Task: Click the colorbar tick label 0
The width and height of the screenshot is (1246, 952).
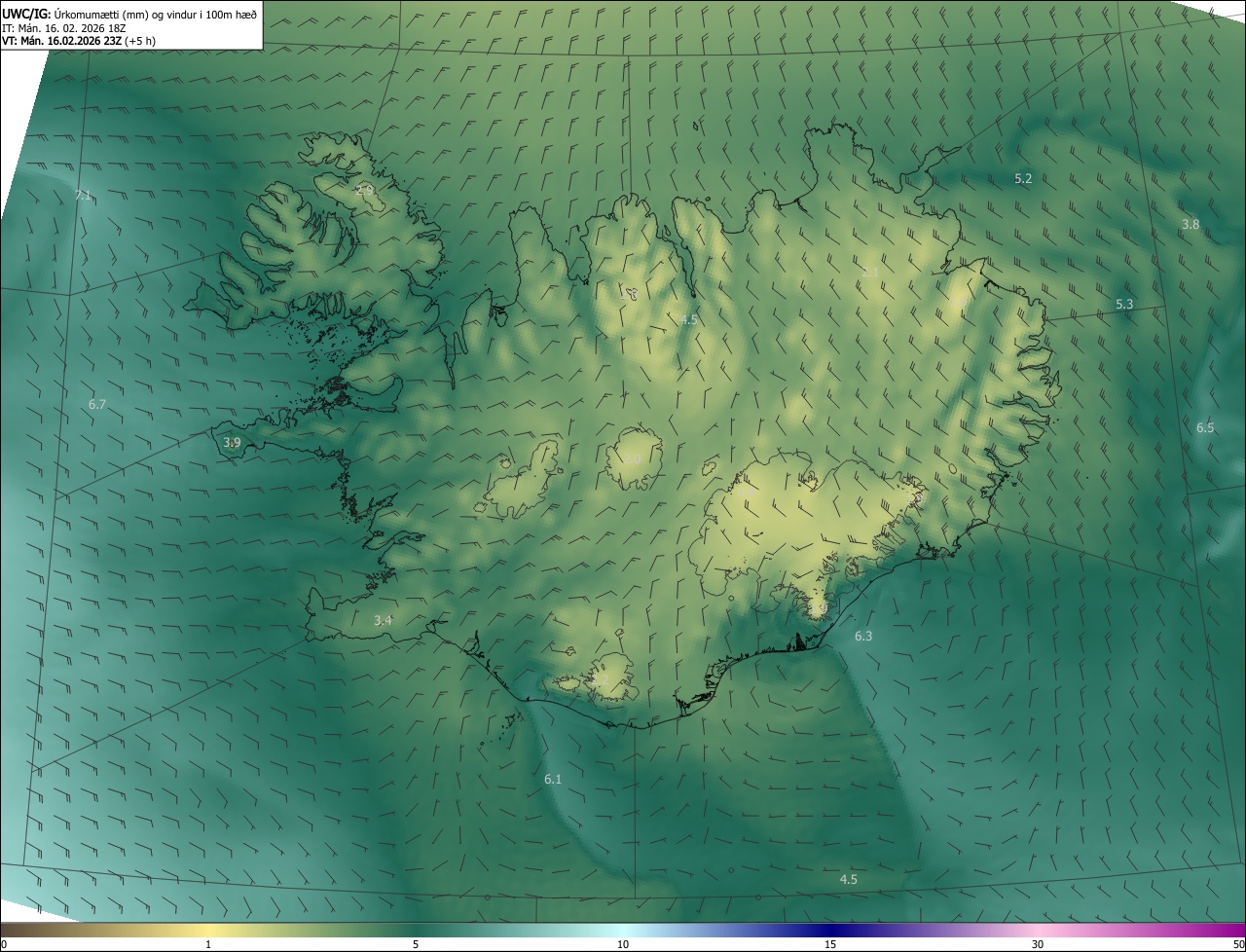Action: coord(4,944)
